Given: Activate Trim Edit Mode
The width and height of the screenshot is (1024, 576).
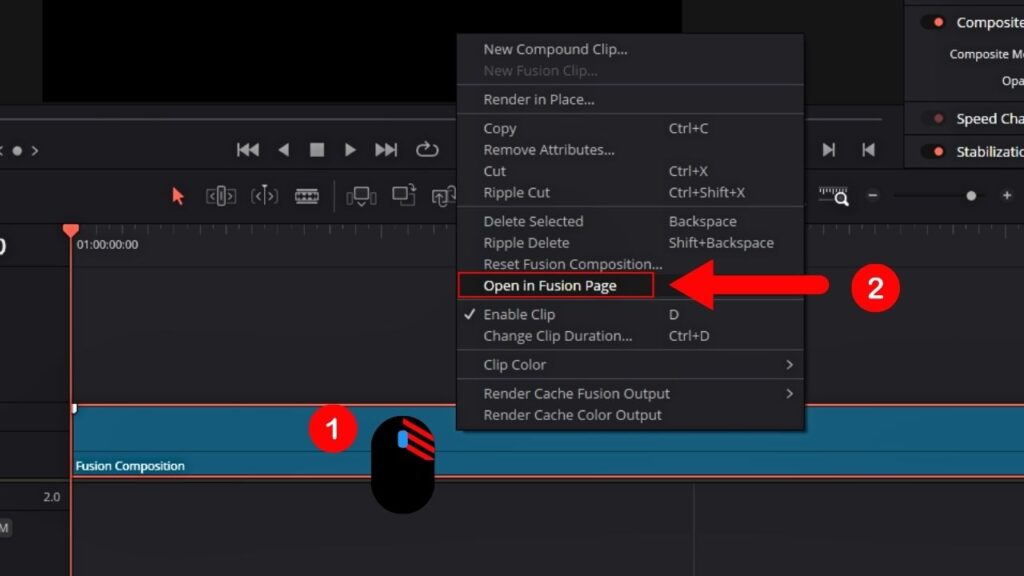Looking at the screenshot, I should coord(220,196).
